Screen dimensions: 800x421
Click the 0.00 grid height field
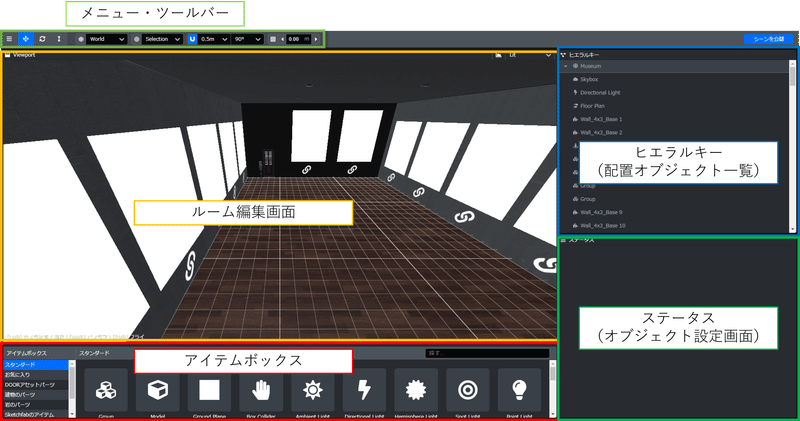coord(299,39)
